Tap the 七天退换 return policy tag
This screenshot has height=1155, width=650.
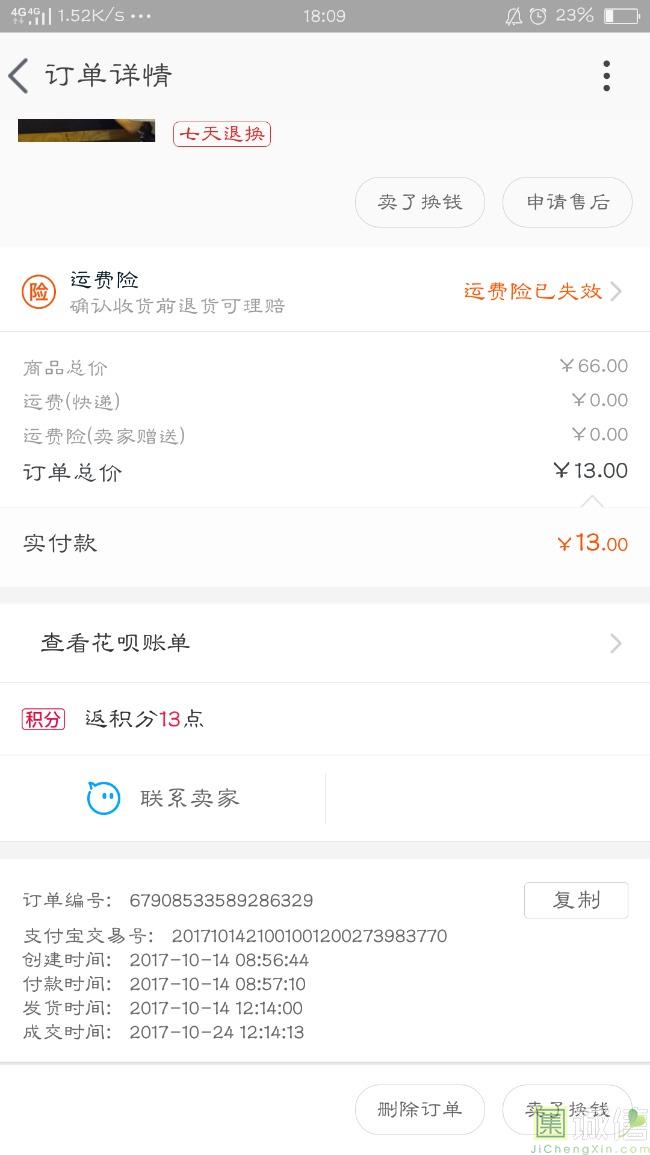(x=222, y=133)
